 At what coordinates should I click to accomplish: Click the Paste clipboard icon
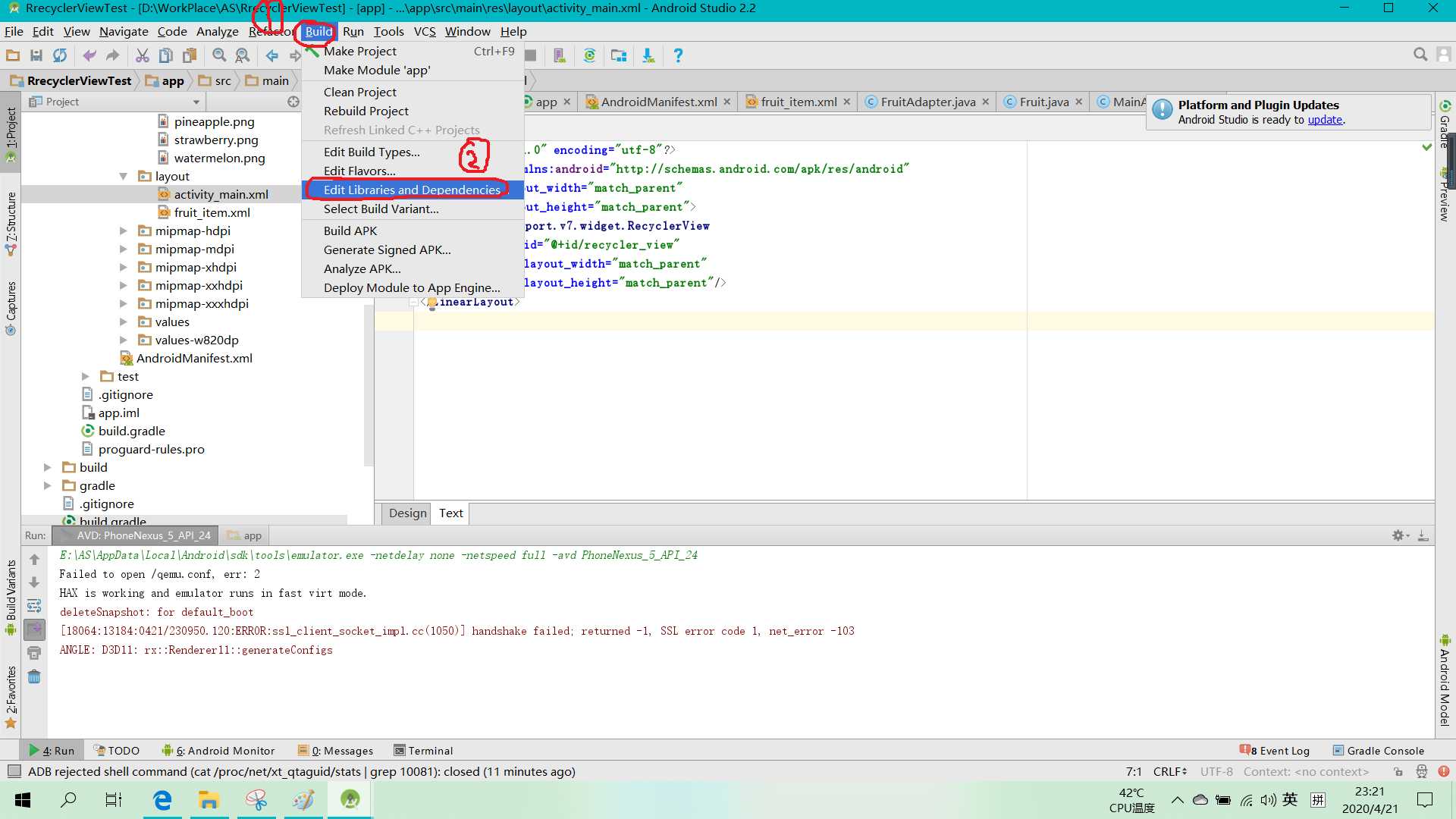point(190,55)
